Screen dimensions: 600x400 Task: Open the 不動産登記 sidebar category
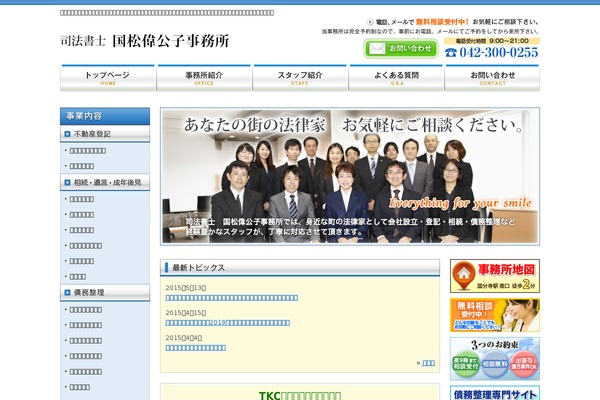105,134
